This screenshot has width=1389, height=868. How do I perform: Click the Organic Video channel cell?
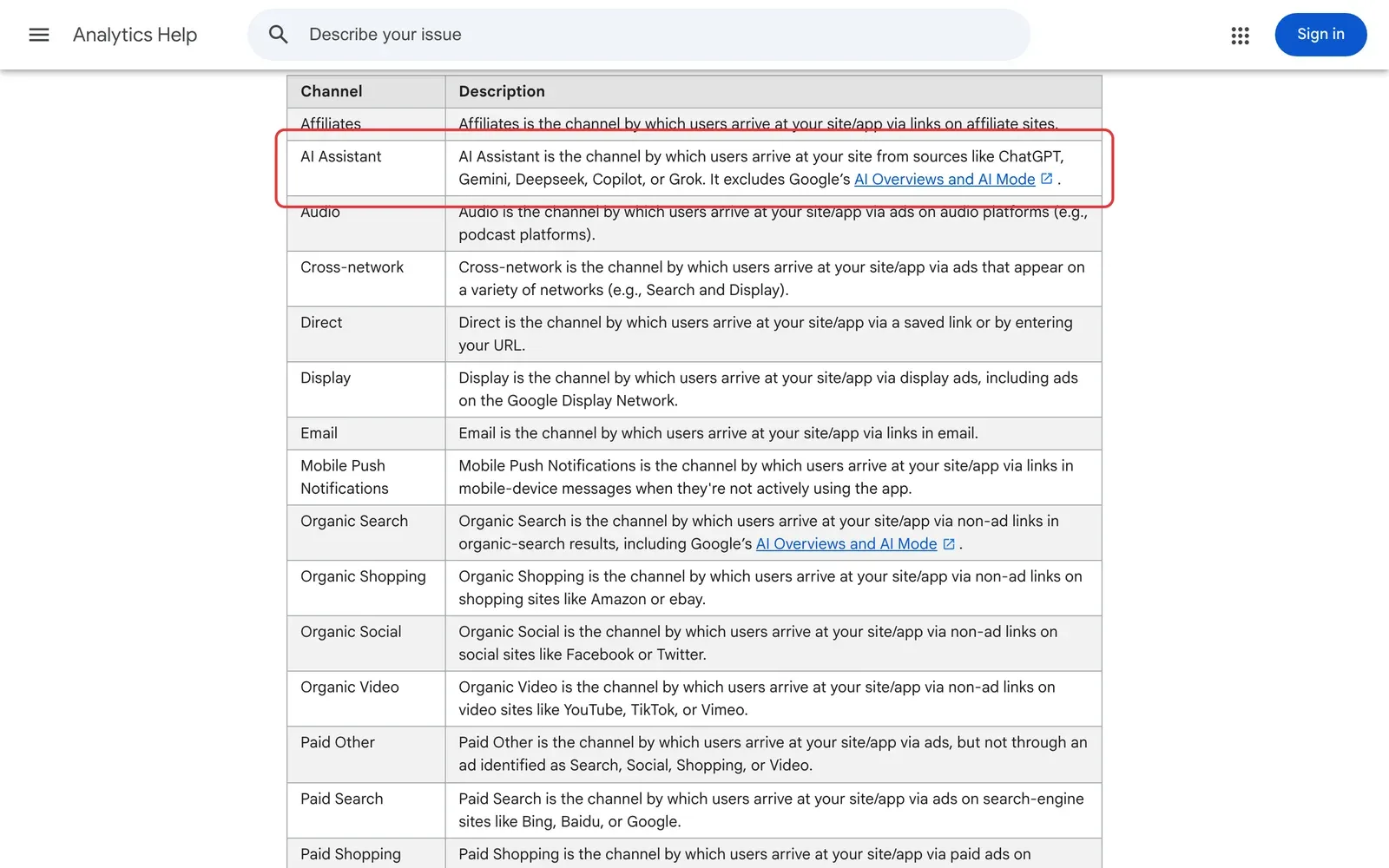tap(366, 699)
